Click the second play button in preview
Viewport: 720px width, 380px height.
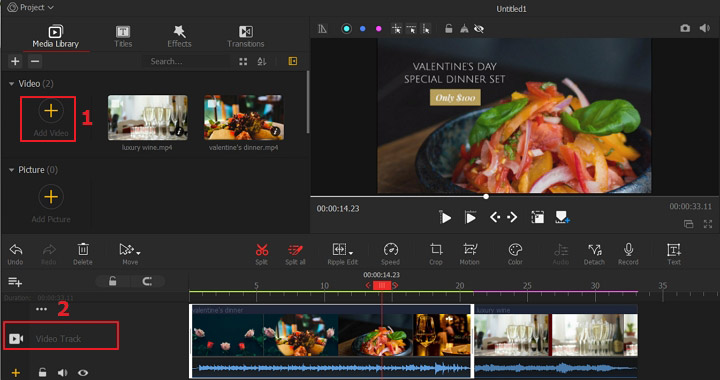(470, 218)
